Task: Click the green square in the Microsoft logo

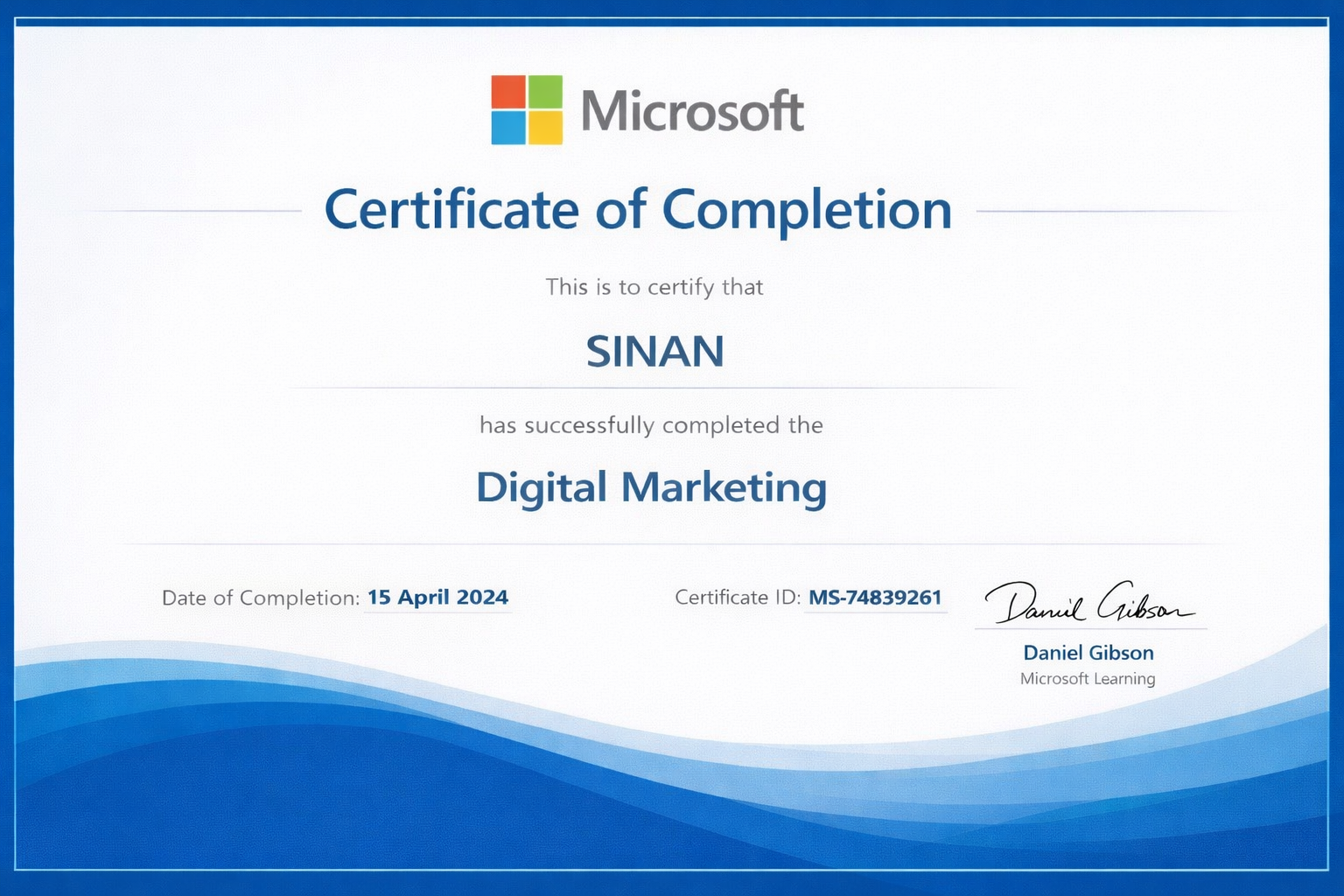Action: point(545,91)
